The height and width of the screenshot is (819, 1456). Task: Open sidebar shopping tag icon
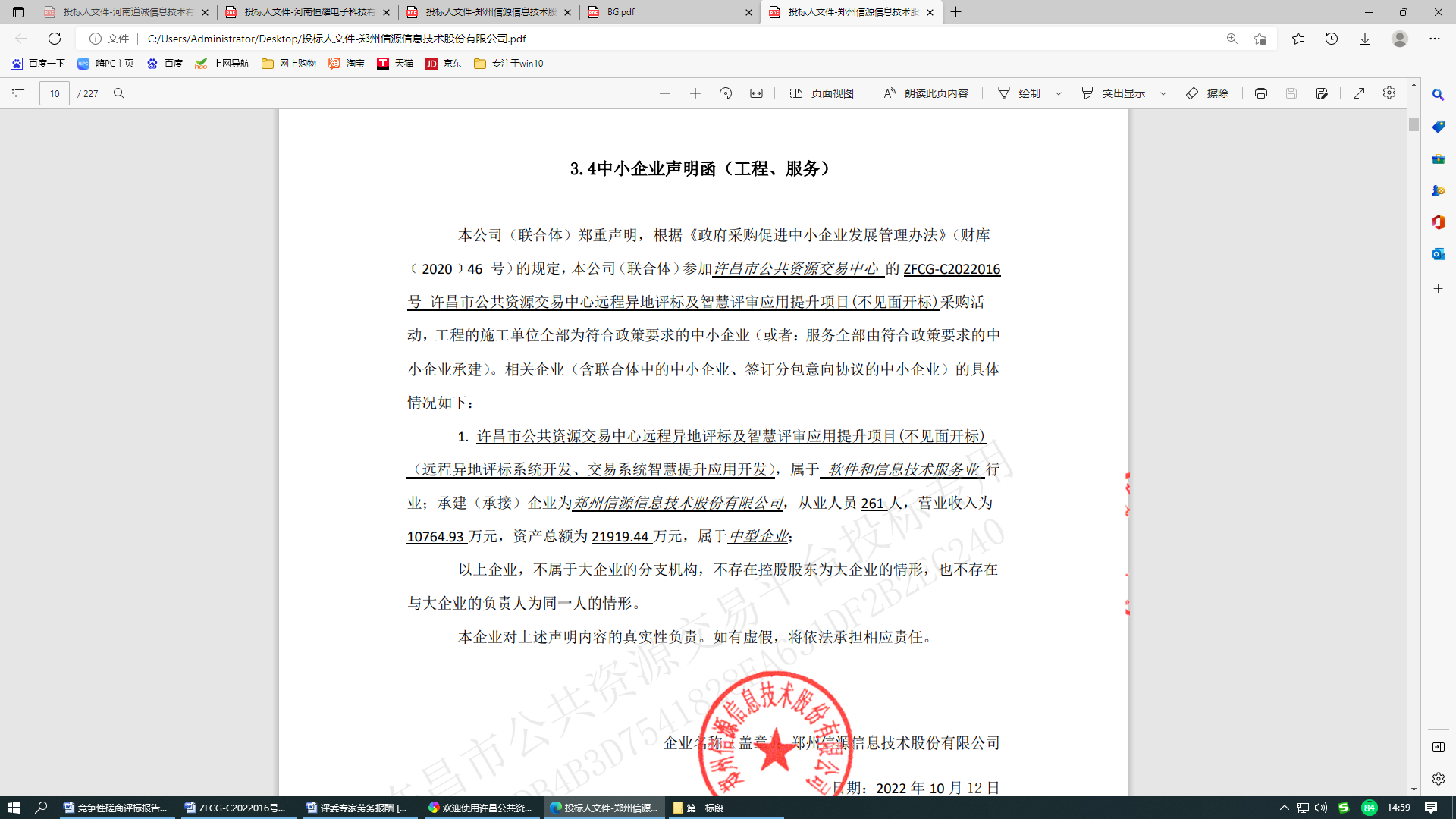(1438, 127)
